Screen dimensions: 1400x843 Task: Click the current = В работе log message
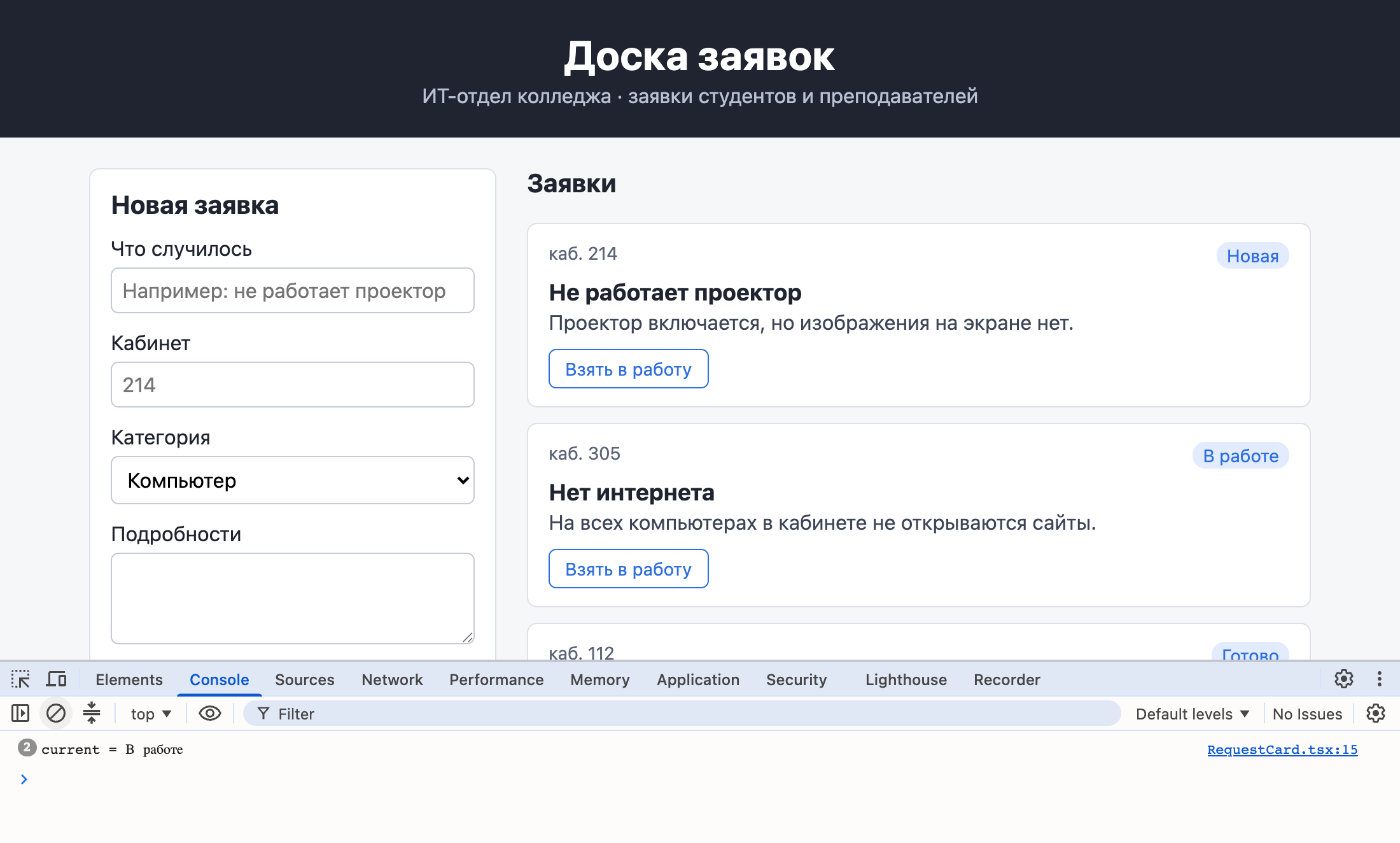(x=112, y=749)
